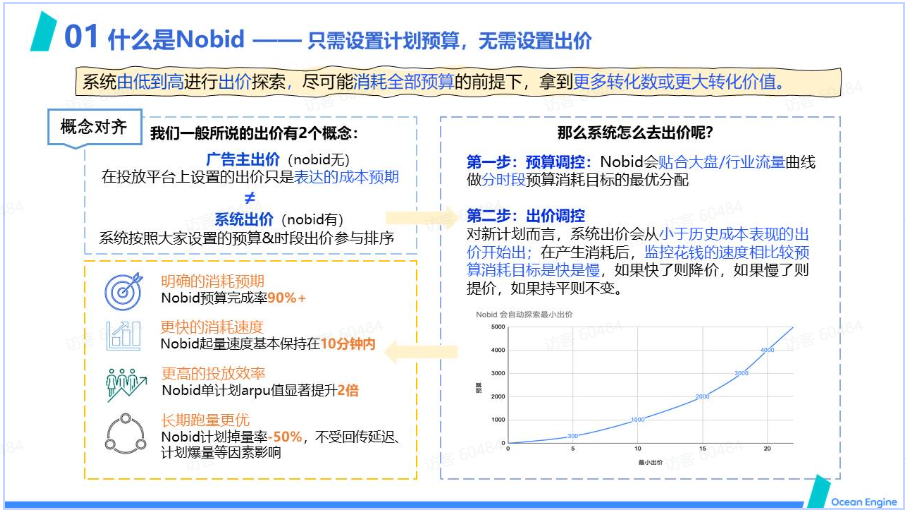This screenshot has height=512, width=906.
Task: Click the 广告主出价 blue heading
Action: 243,160
